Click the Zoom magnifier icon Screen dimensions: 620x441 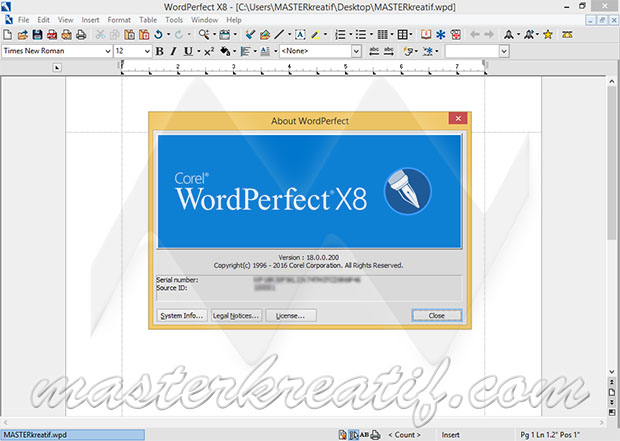point(204,35)
